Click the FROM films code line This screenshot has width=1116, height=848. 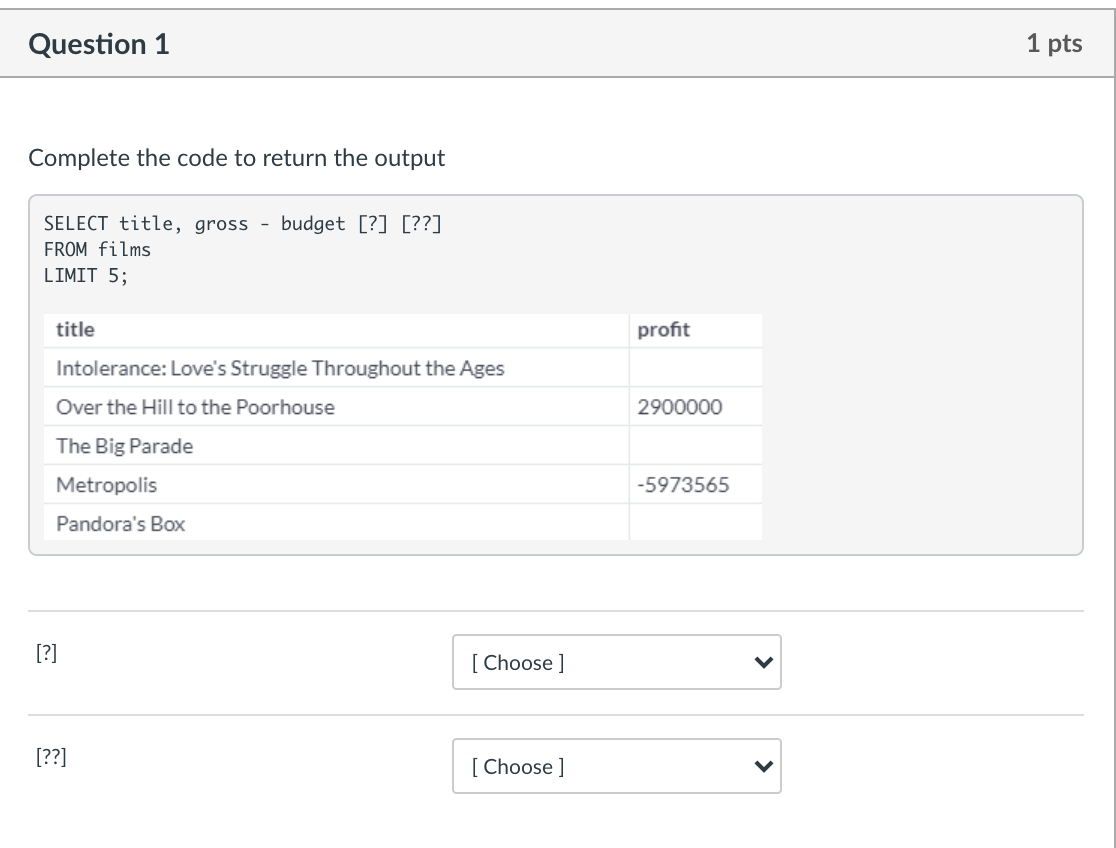97,250
